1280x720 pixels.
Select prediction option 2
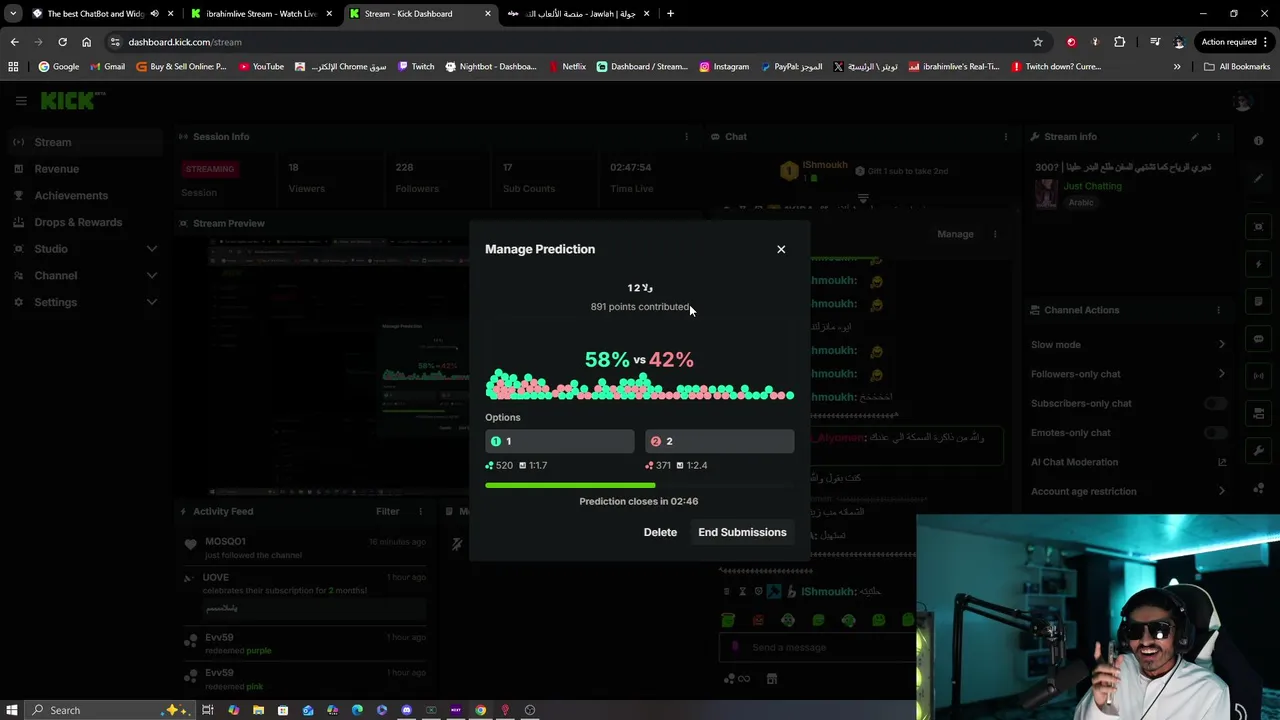tap(719, 441)
